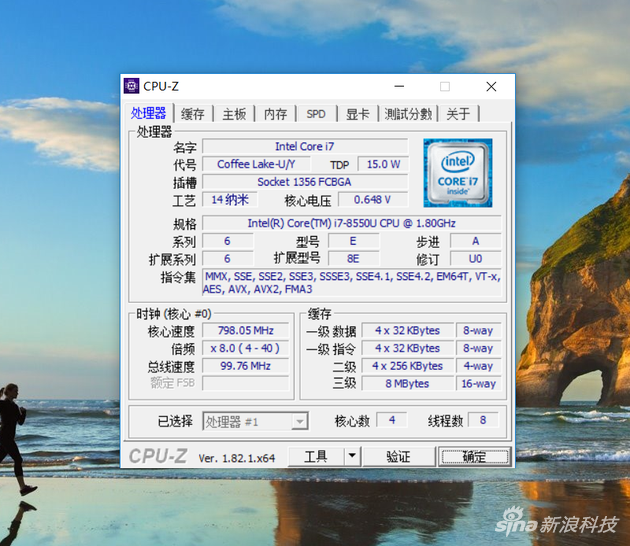Screen dimensions: 630x546
Task: Confirm with the 确定 button
Action: tap(475, 456)
